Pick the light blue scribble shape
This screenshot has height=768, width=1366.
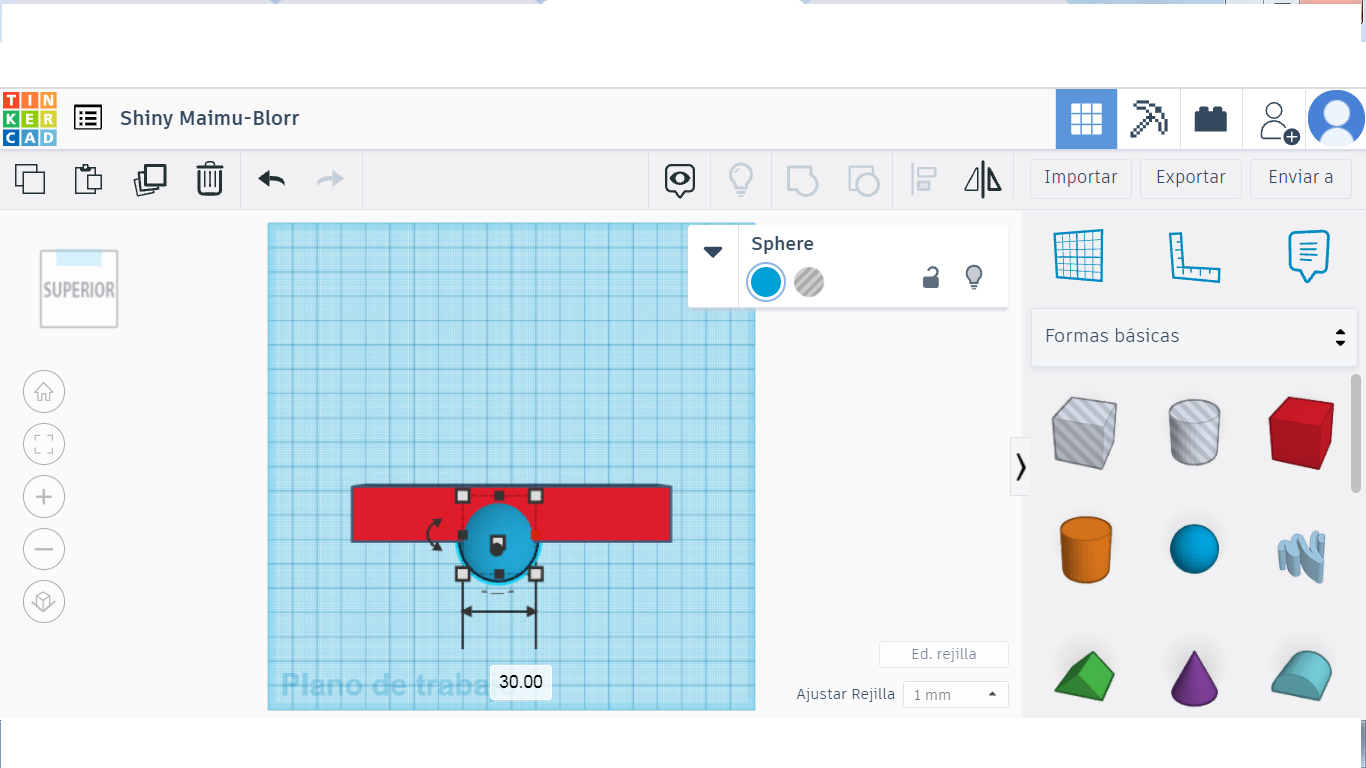coord(1302,556)
